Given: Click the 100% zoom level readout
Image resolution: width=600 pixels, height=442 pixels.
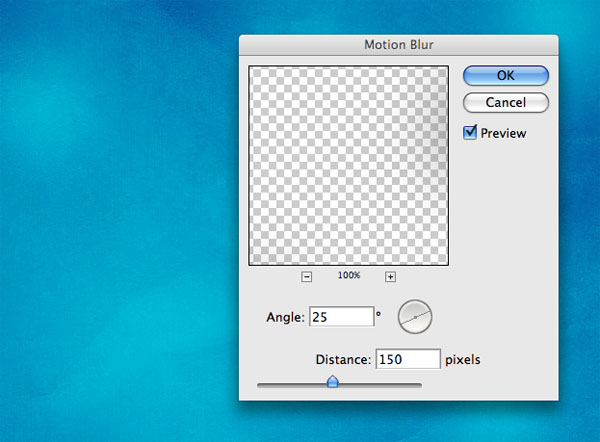Looking at the screenshot, I should (x=349, y=275).
